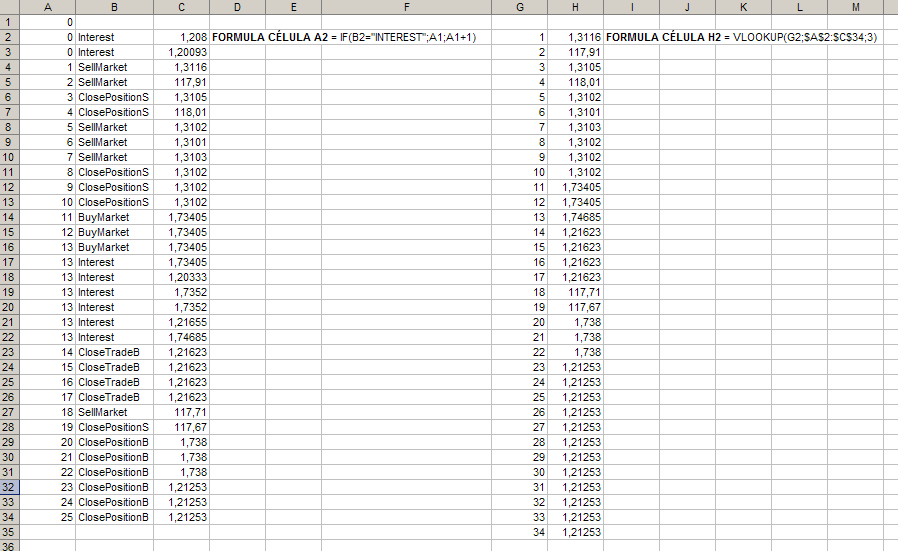Click BuyMarket cell in row 14
The width and height of the screenshot is (898, 551).
[x=114, y=217]
